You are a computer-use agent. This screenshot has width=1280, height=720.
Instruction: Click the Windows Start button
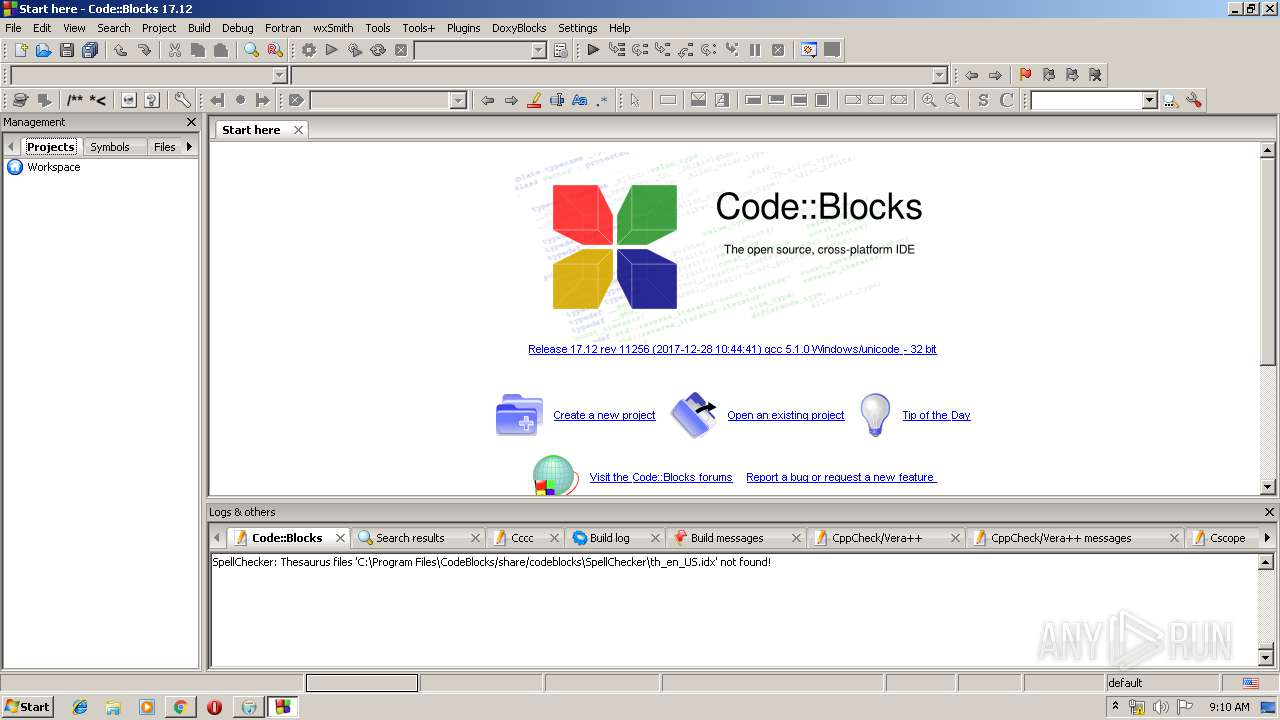click(x=27, y=707)
